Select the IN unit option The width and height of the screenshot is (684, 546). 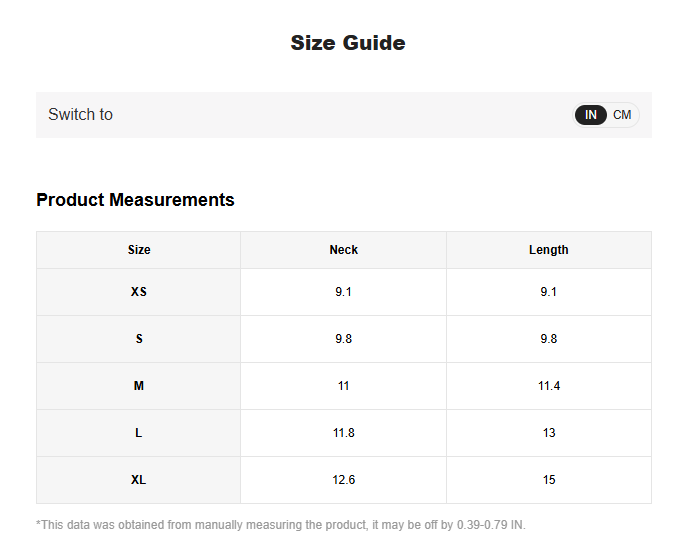pos(591,115)
